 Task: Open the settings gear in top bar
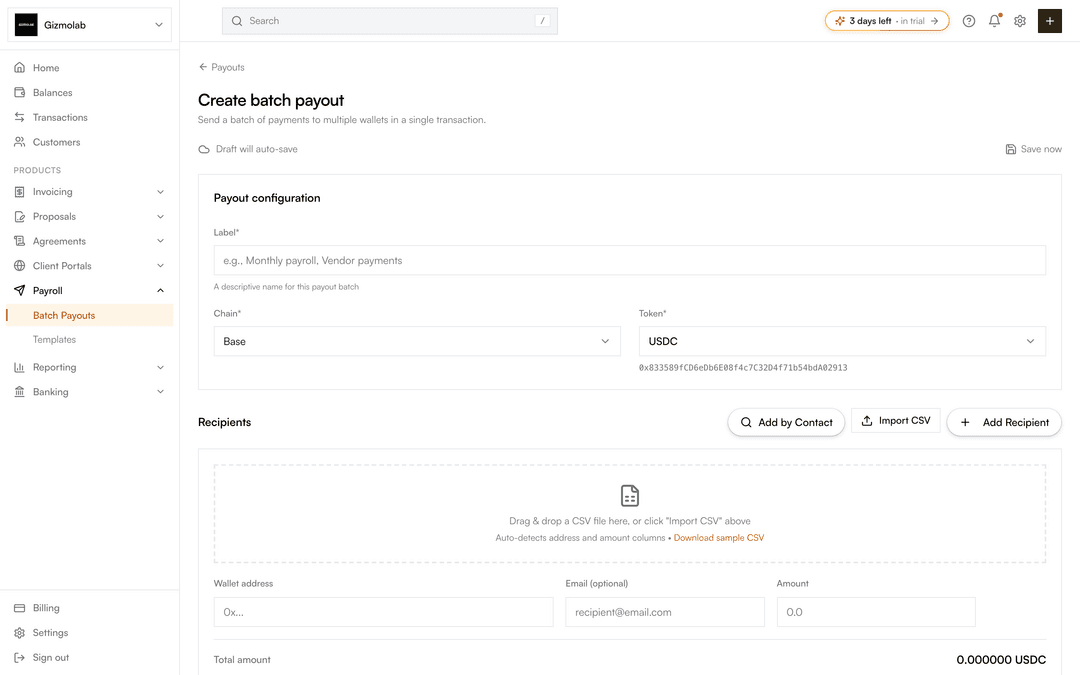pos(1020,21)
